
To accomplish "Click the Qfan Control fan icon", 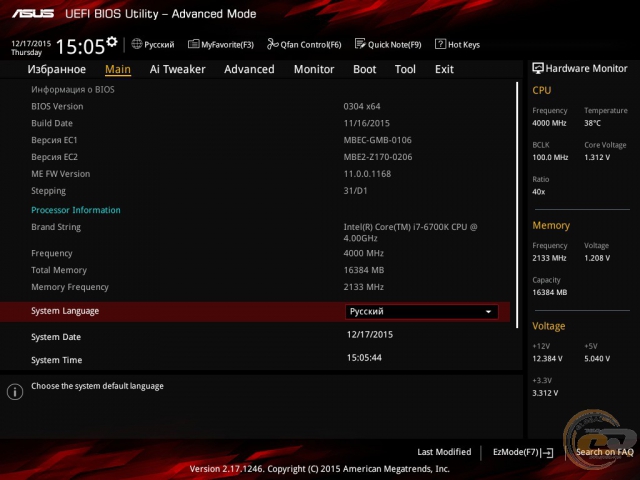I will tap(272, 44).
